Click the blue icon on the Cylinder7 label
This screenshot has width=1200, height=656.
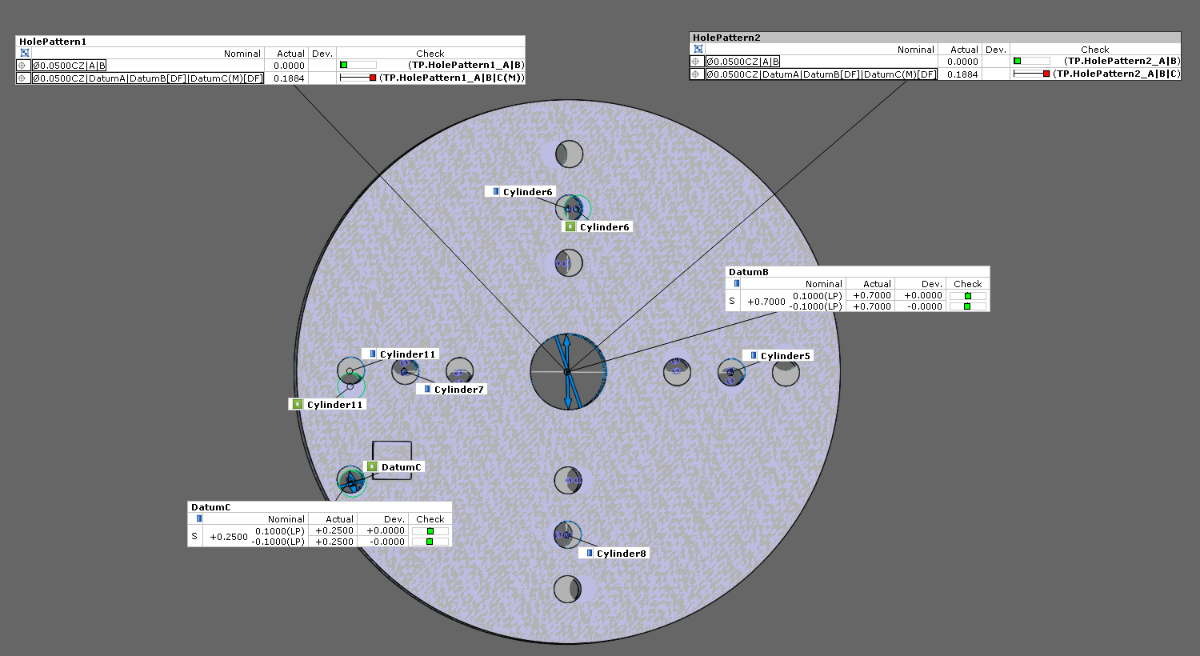click(x=426, y=389)
